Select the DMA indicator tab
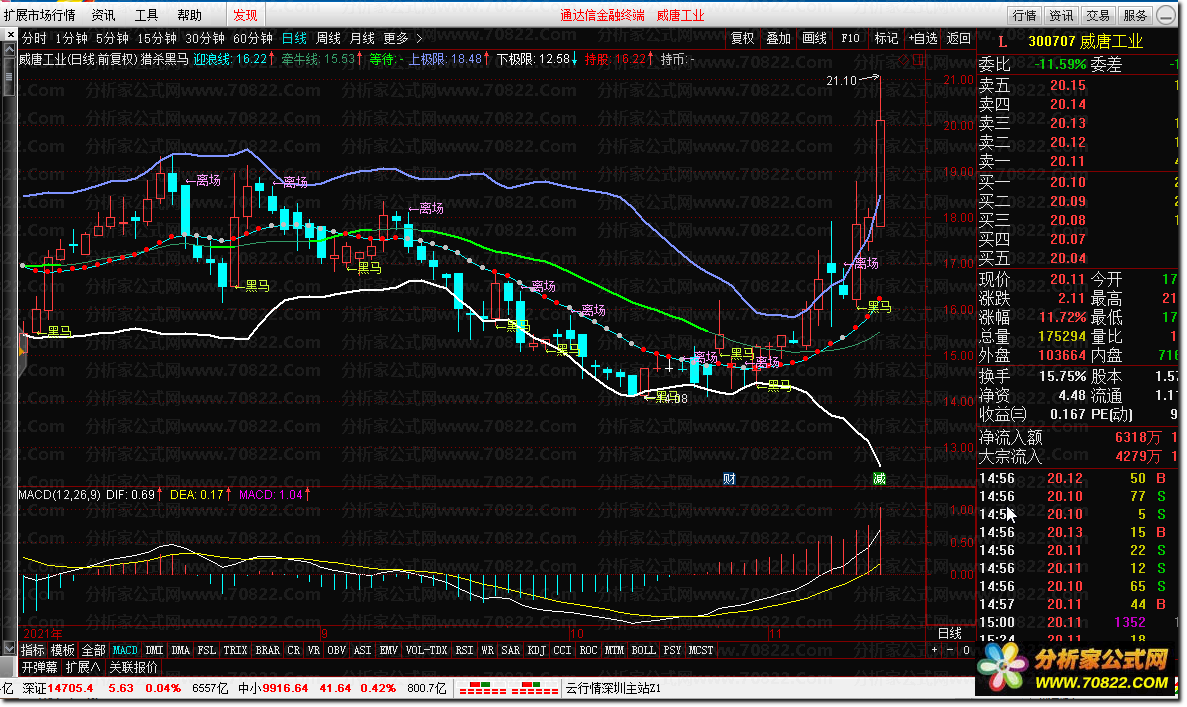This screenshot has height=707, width=1187. click(x=180, y=650)
